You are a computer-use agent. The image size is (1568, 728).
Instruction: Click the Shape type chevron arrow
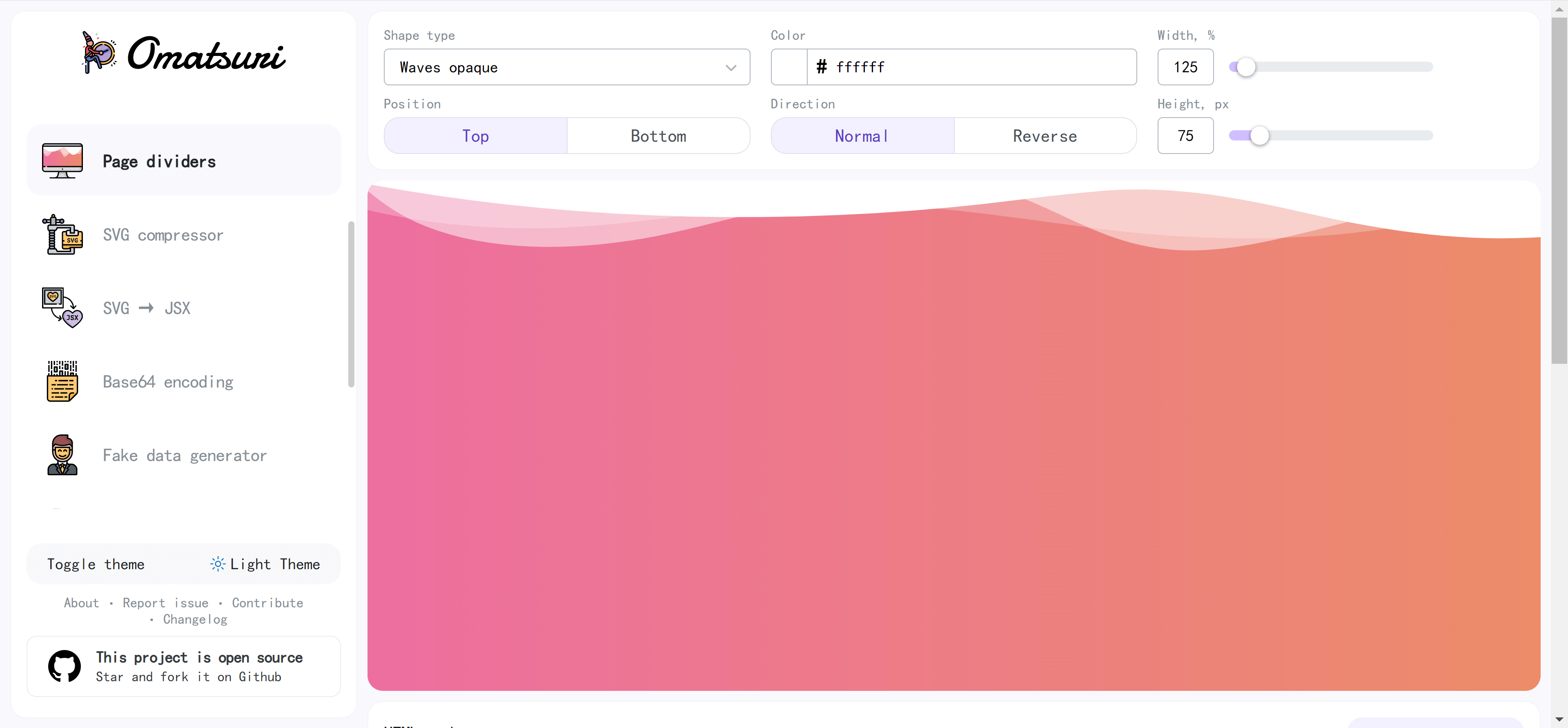731,67
